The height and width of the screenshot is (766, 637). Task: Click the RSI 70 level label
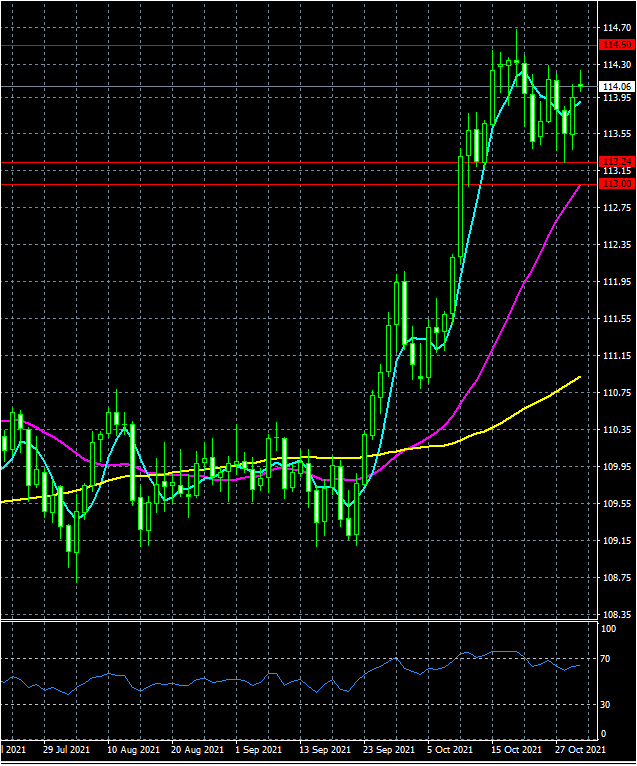606,659
